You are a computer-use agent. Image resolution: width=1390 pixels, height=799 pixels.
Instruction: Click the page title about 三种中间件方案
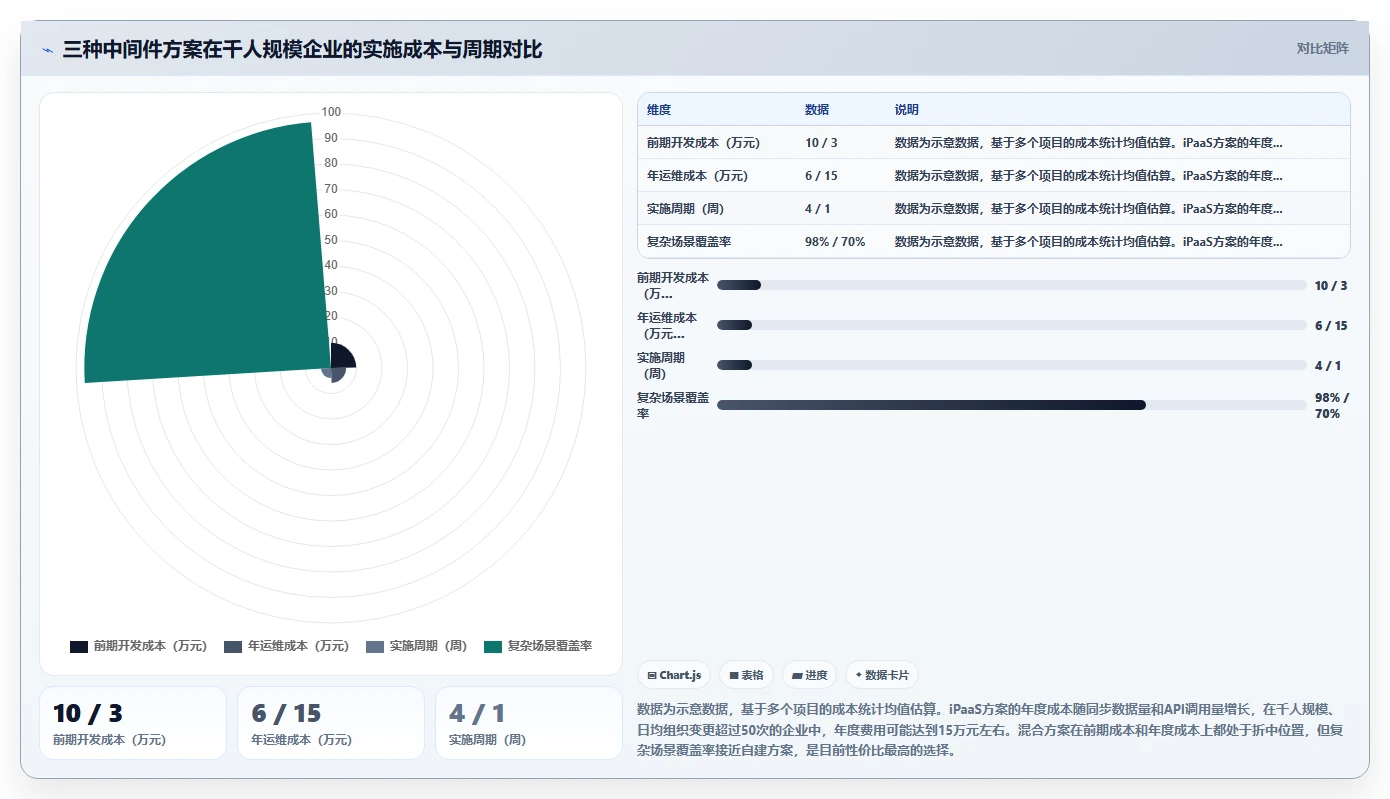click(302, 49)
